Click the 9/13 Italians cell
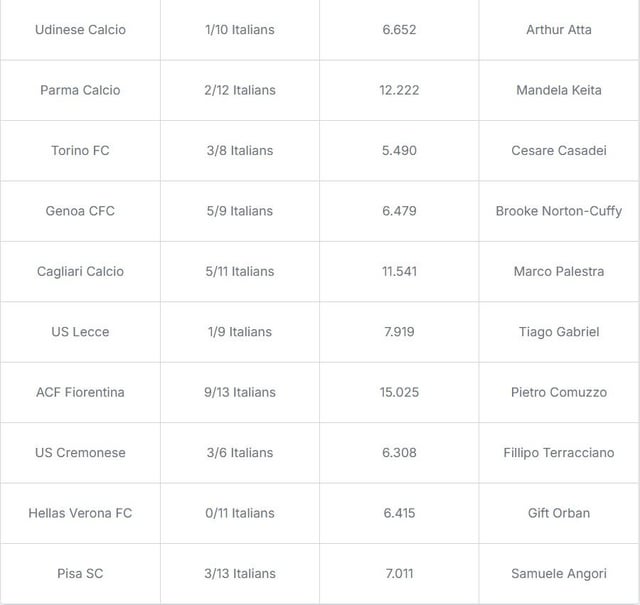Image resolution: width=640 pixels, height=605 pixels. (x=239, y=392)
